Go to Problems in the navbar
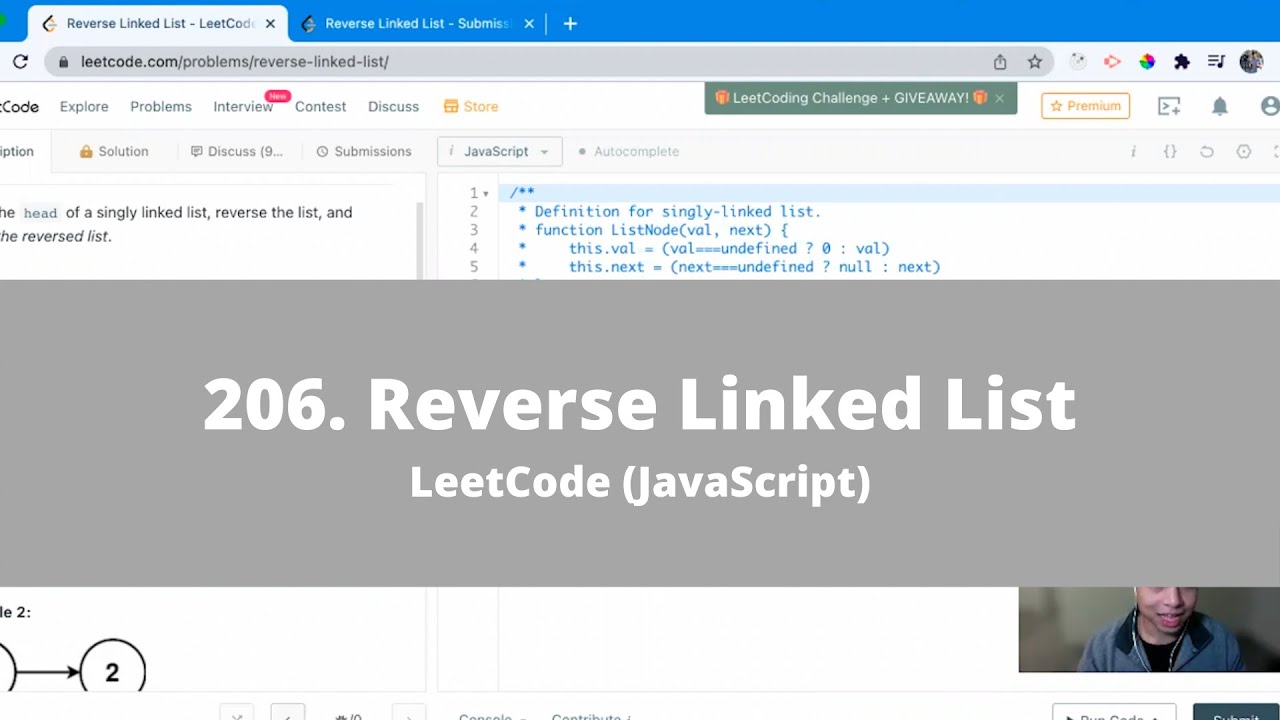Screen dimensions: 1280x720 point(161,106)
